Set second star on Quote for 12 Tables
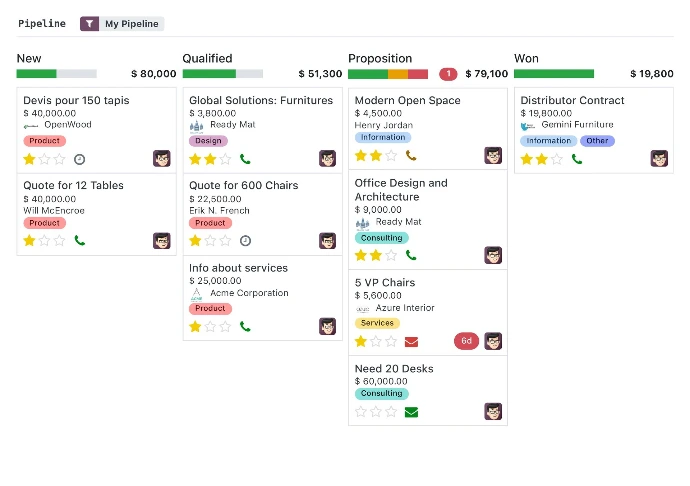 tap(45, 241)
